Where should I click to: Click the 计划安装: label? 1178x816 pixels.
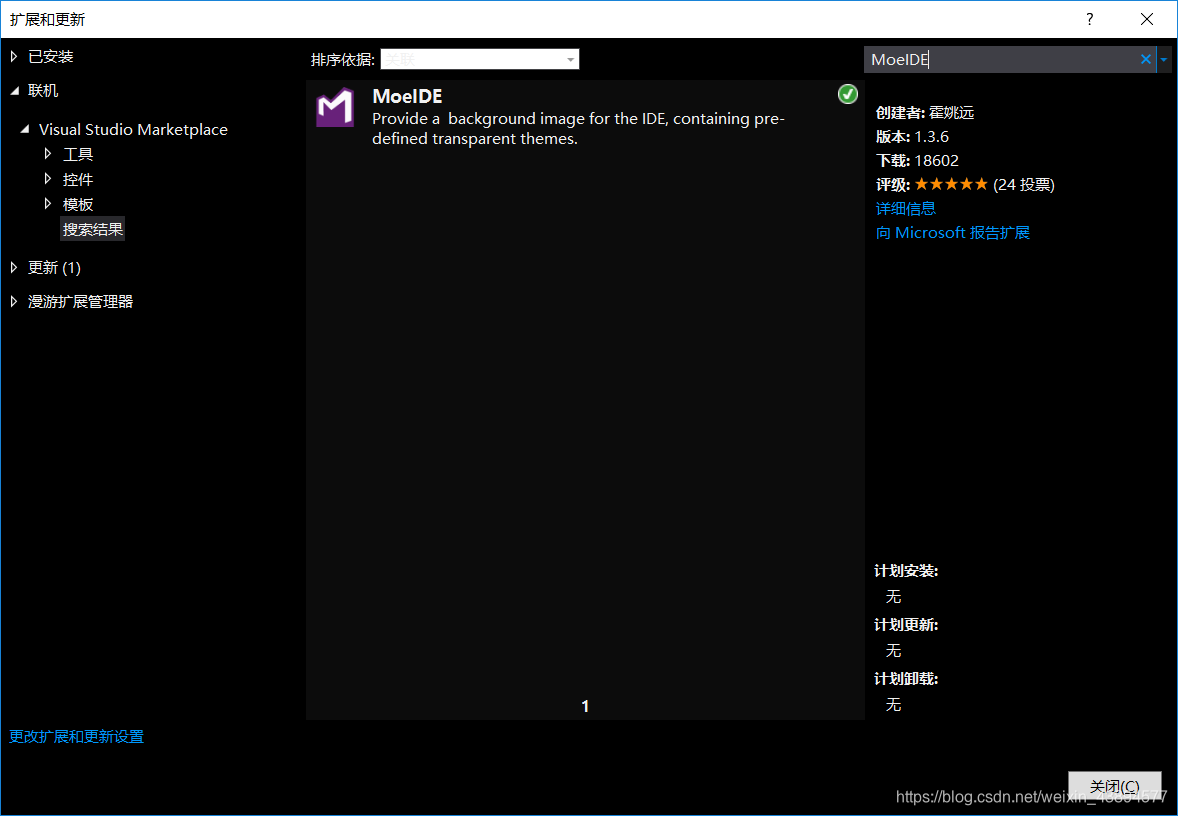tap(906, 571)
